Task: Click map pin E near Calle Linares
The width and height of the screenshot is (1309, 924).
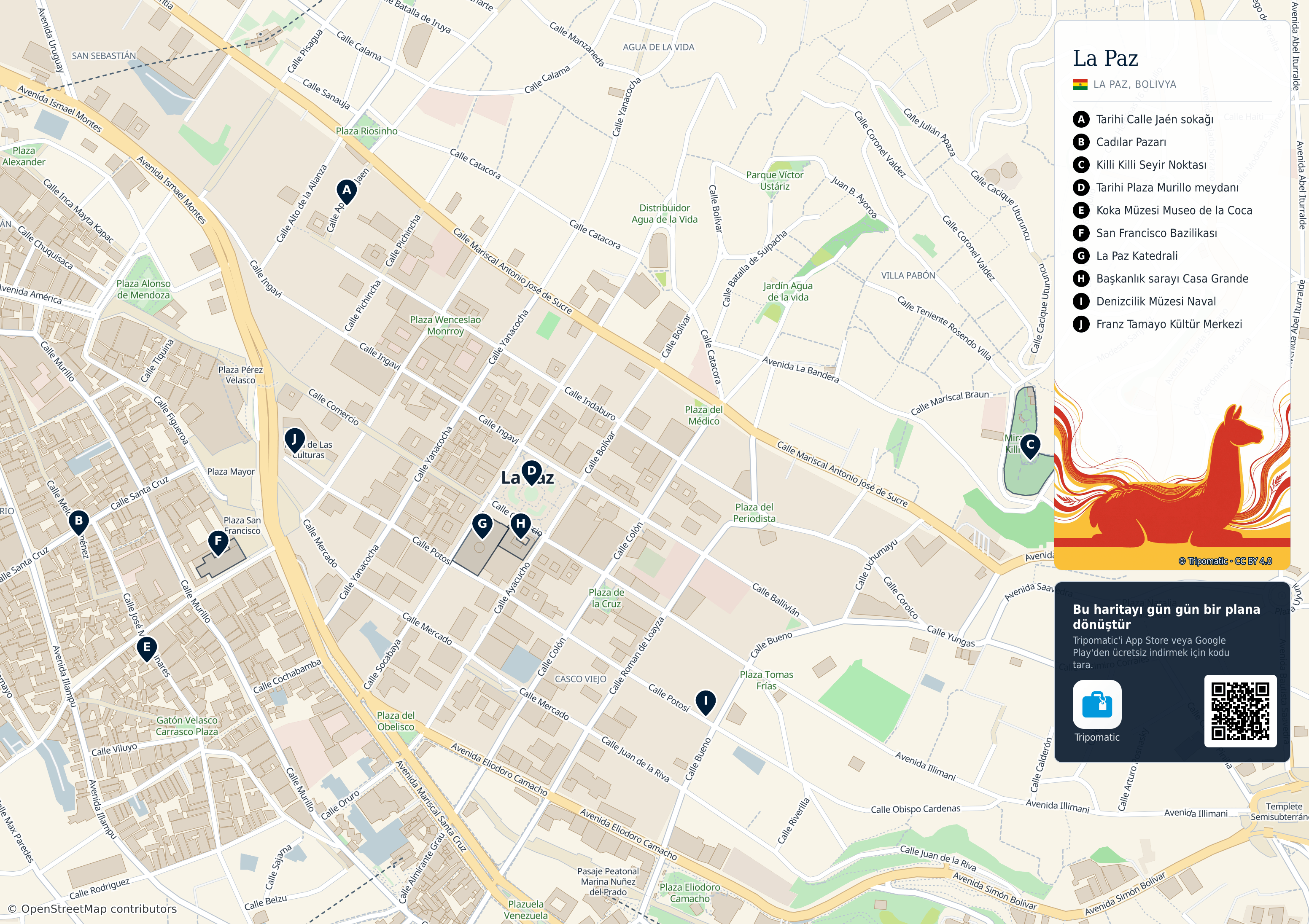Action: (146, 649)
